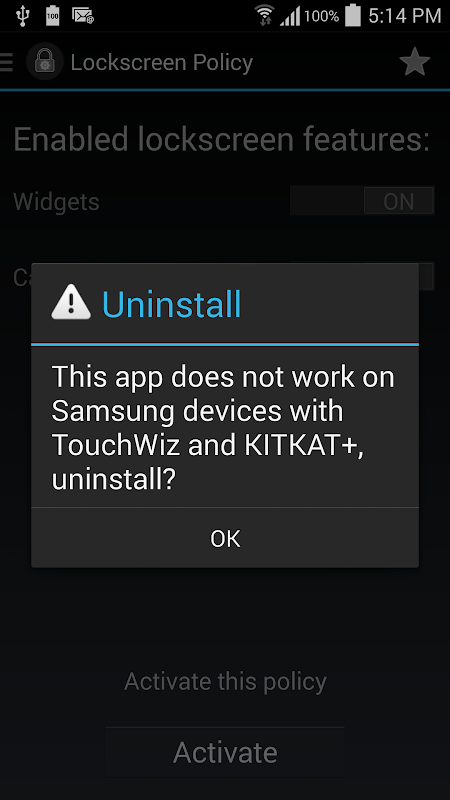This screenshot has width=450, height=800.
Task: Select the Lockscreen Policy title text
Action: click(162, 63)
